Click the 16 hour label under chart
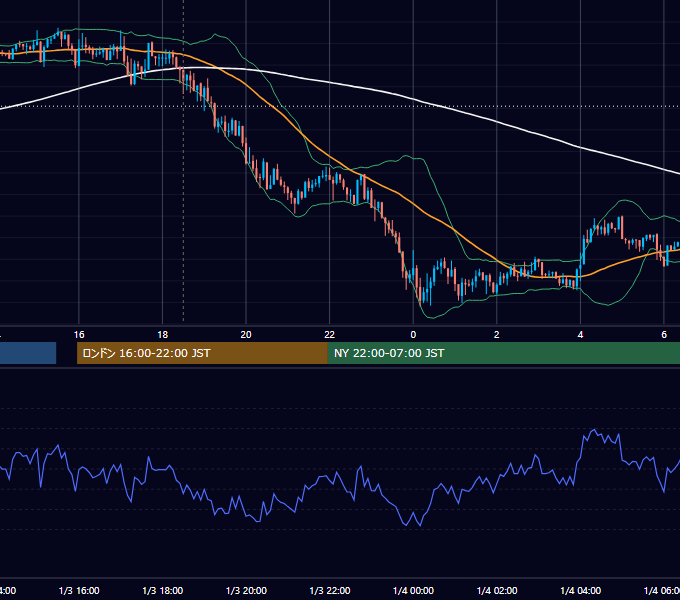This screenshot has width=680, height=600. (x=79, y=335)
